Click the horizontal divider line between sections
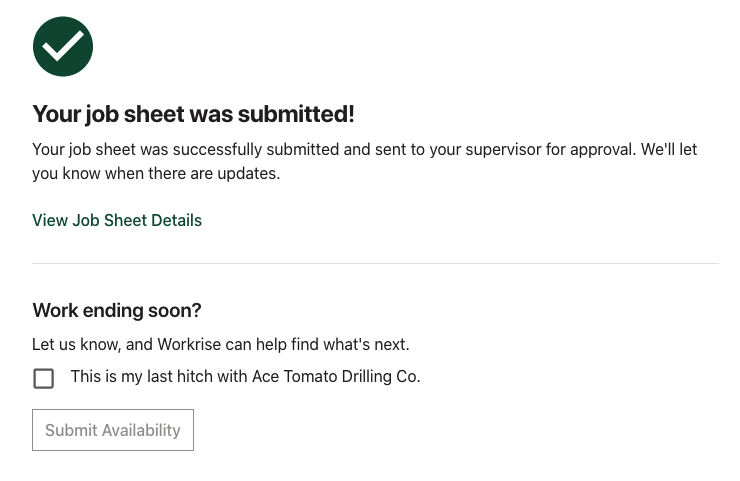Viewport: 740px width, 481px height. (x=375, y=263)
